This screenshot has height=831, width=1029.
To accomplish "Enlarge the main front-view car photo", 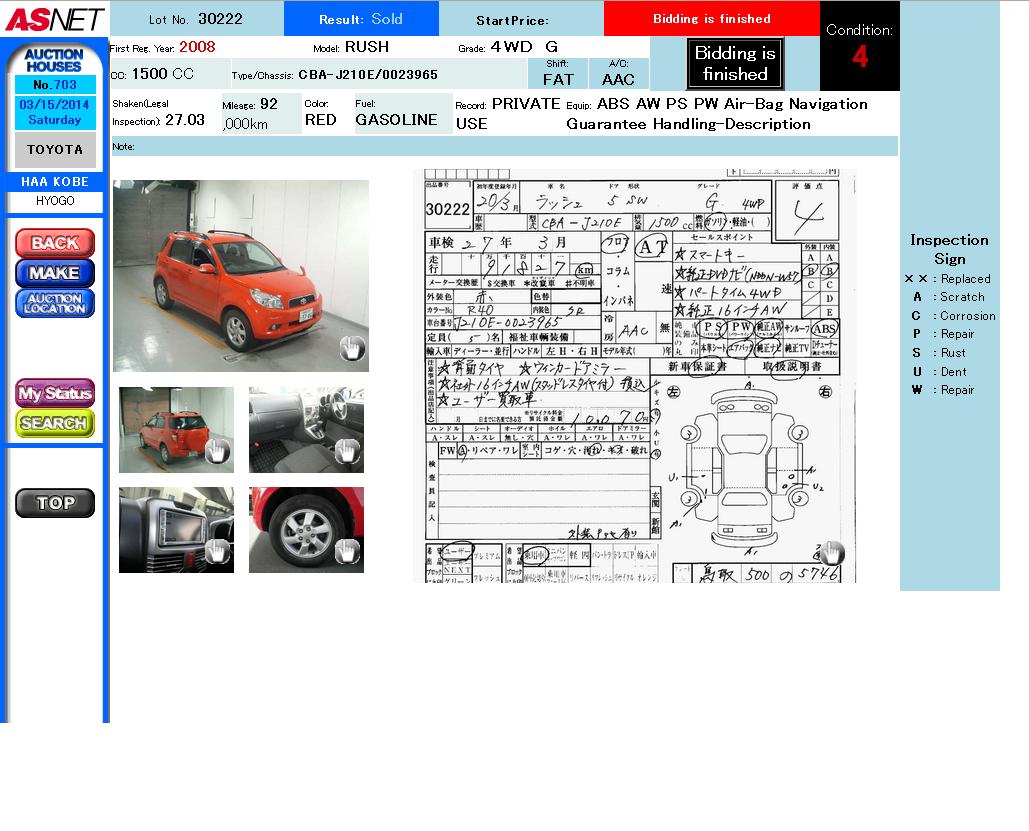I will pos(240,275).
